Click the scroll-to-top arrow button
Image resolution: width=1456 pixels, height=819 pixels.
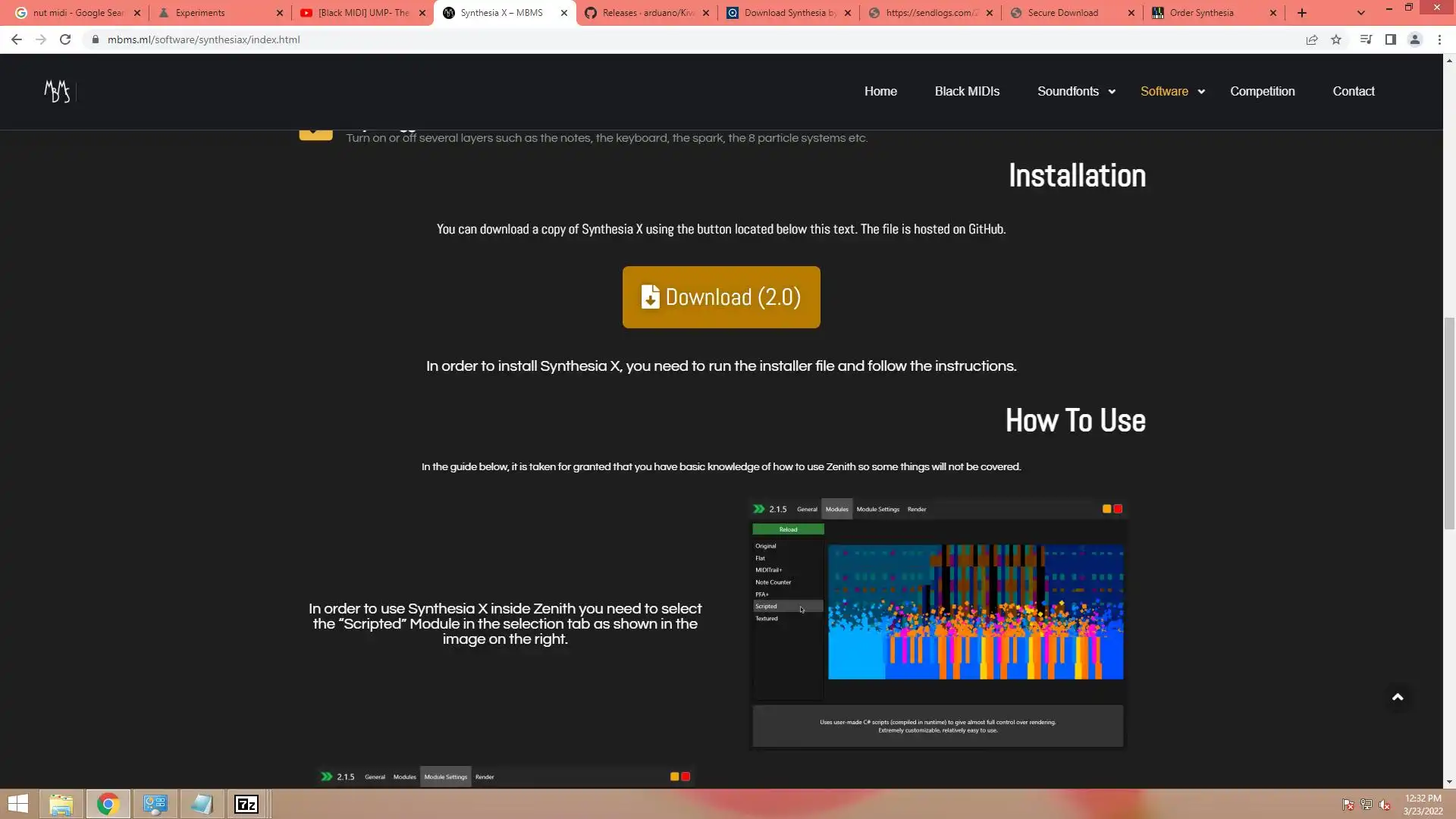pos(1398,697)
